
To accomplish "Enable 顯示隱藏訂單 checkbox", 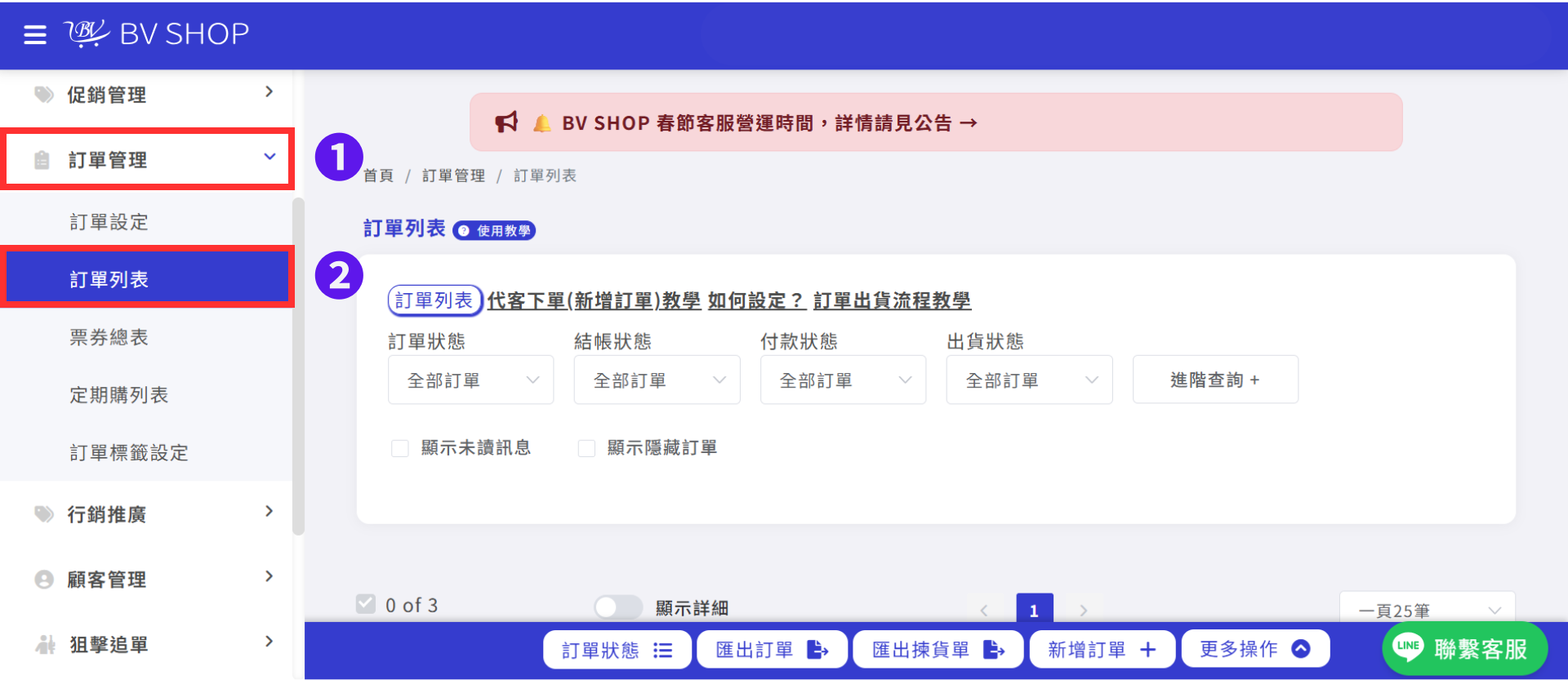I will [586, 448].
